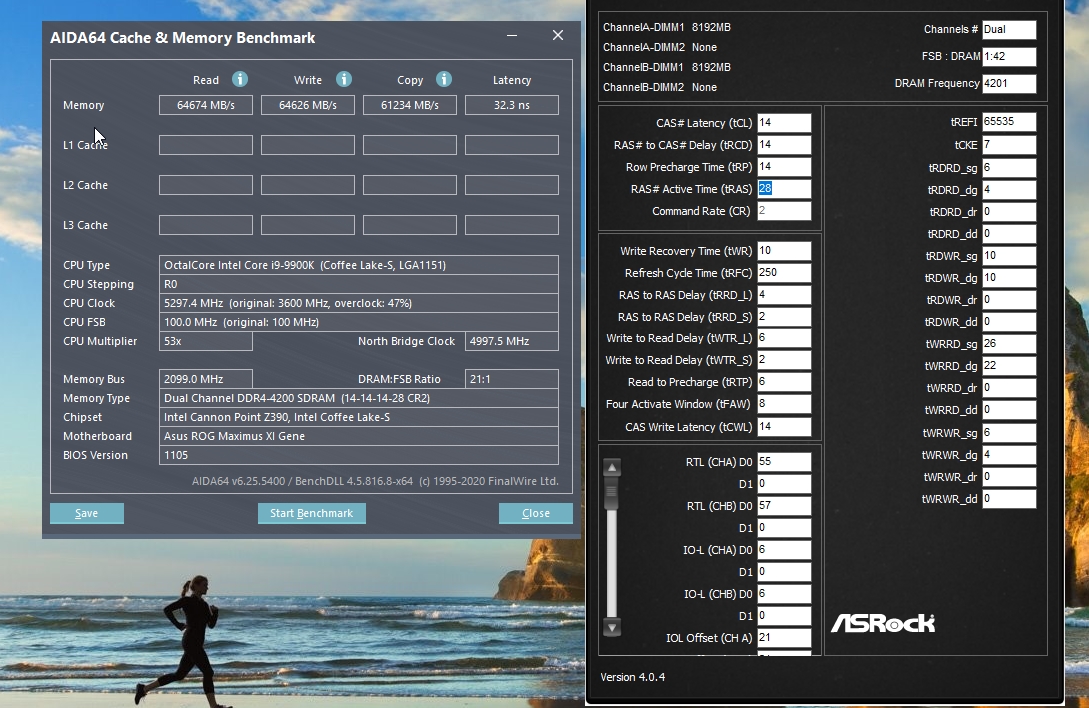1089x708 pixels.
Task: Click the Save button in AIDA64
Action: pos(87,513)
